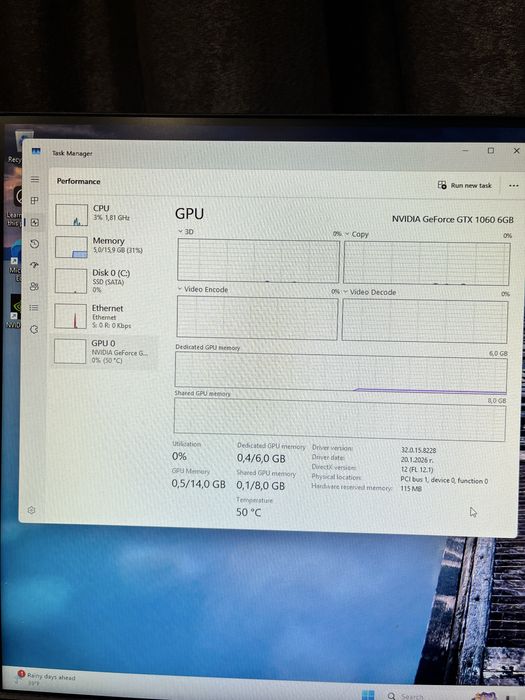Click the Dedicated GPU memory graph
525x700 pixels.
coord(341,373)
